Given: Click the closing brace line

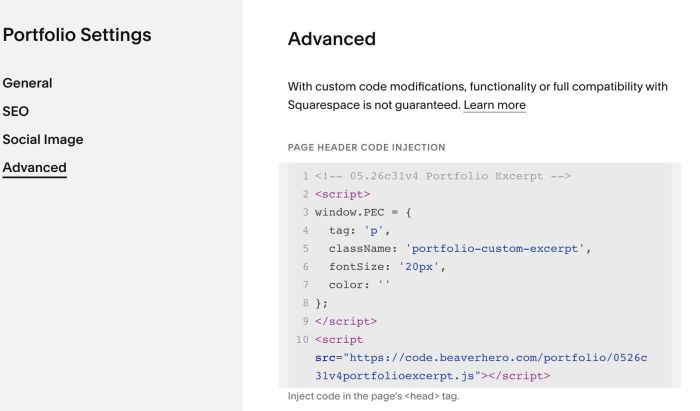Looking at the screenshot, I should coord(321,303).
